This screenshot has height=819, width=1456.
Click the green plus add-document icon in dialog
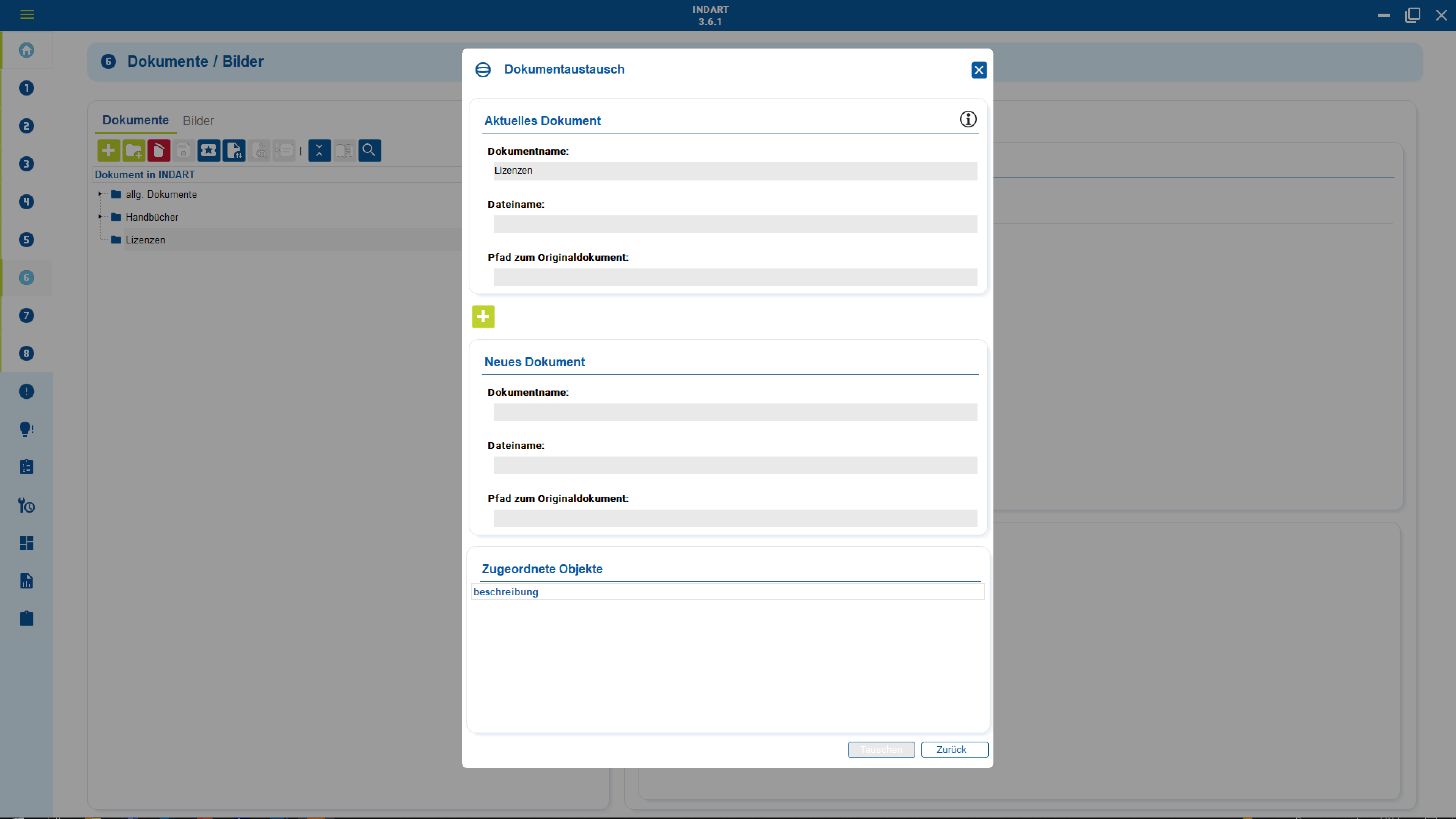point(483,317)
